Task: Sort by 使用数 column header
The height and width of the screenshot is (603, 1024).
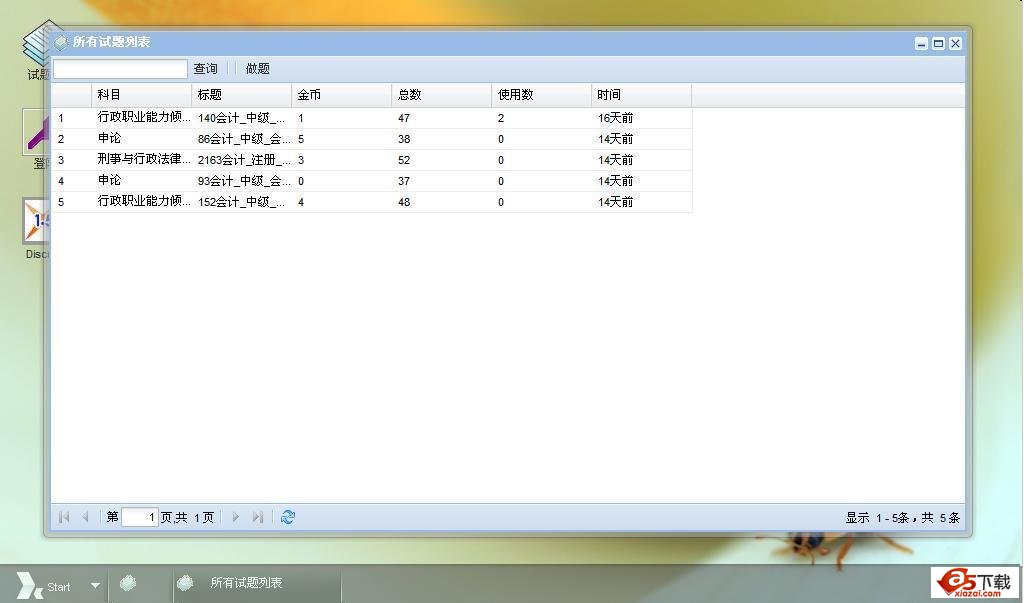Action: point(541,95)
